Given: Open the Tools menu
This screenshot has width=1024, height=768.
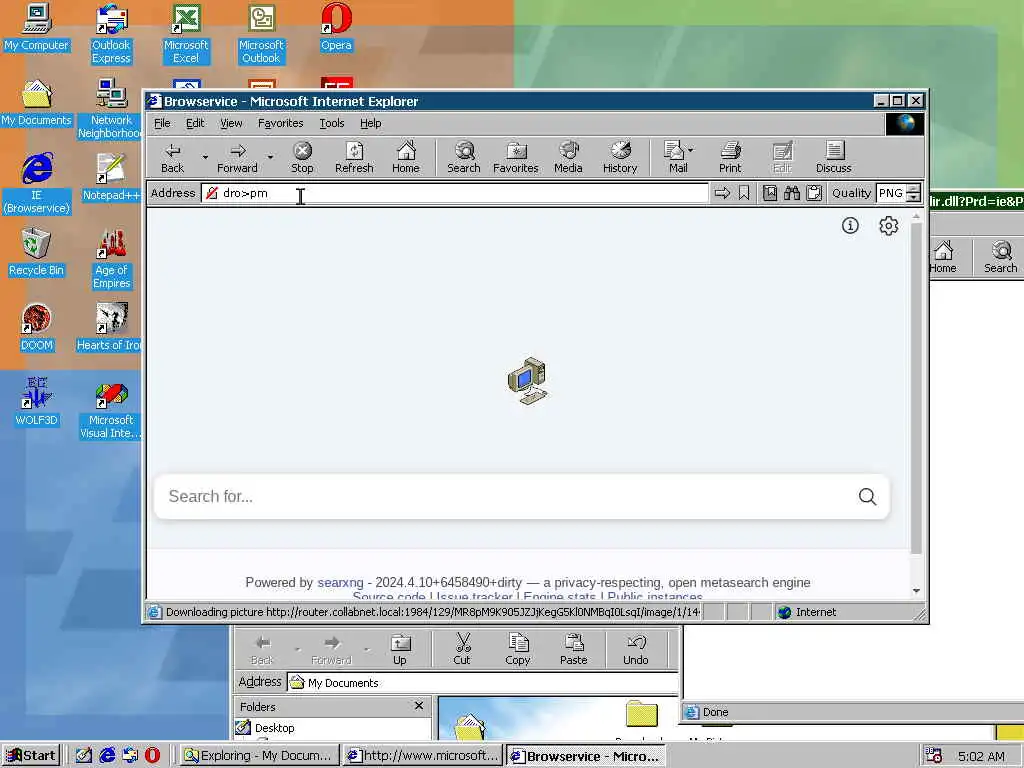Looking at the screenshot, I should pos(331,123).
